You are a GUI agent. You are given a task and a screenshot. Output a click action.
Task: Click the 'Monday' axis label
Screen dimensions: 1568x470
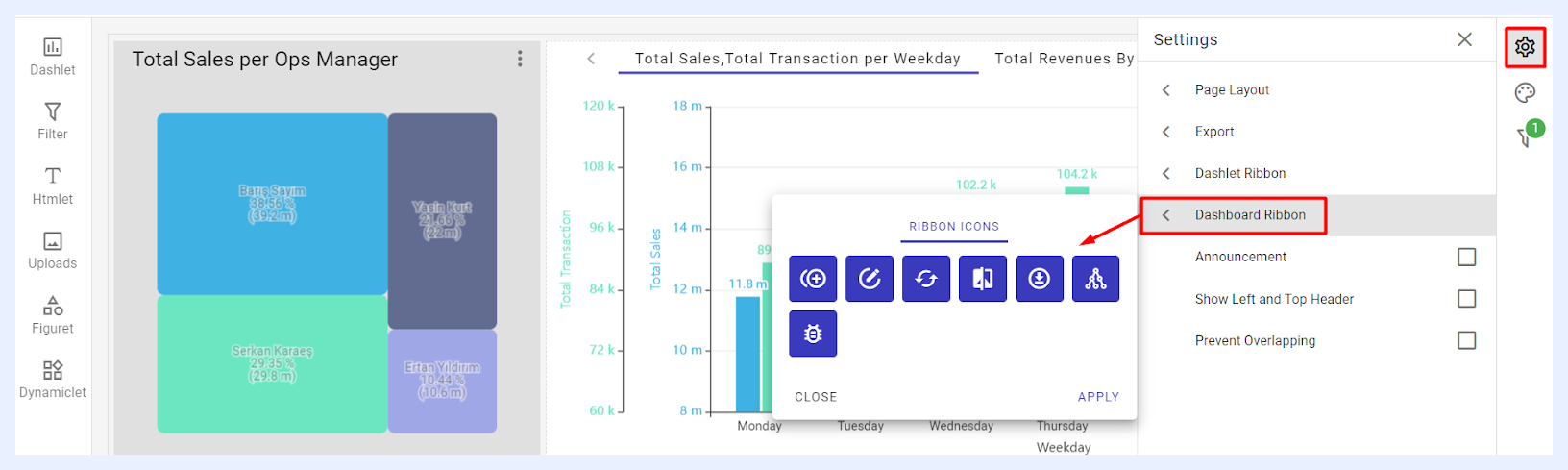pyautogui.click(x=759, y=426)
